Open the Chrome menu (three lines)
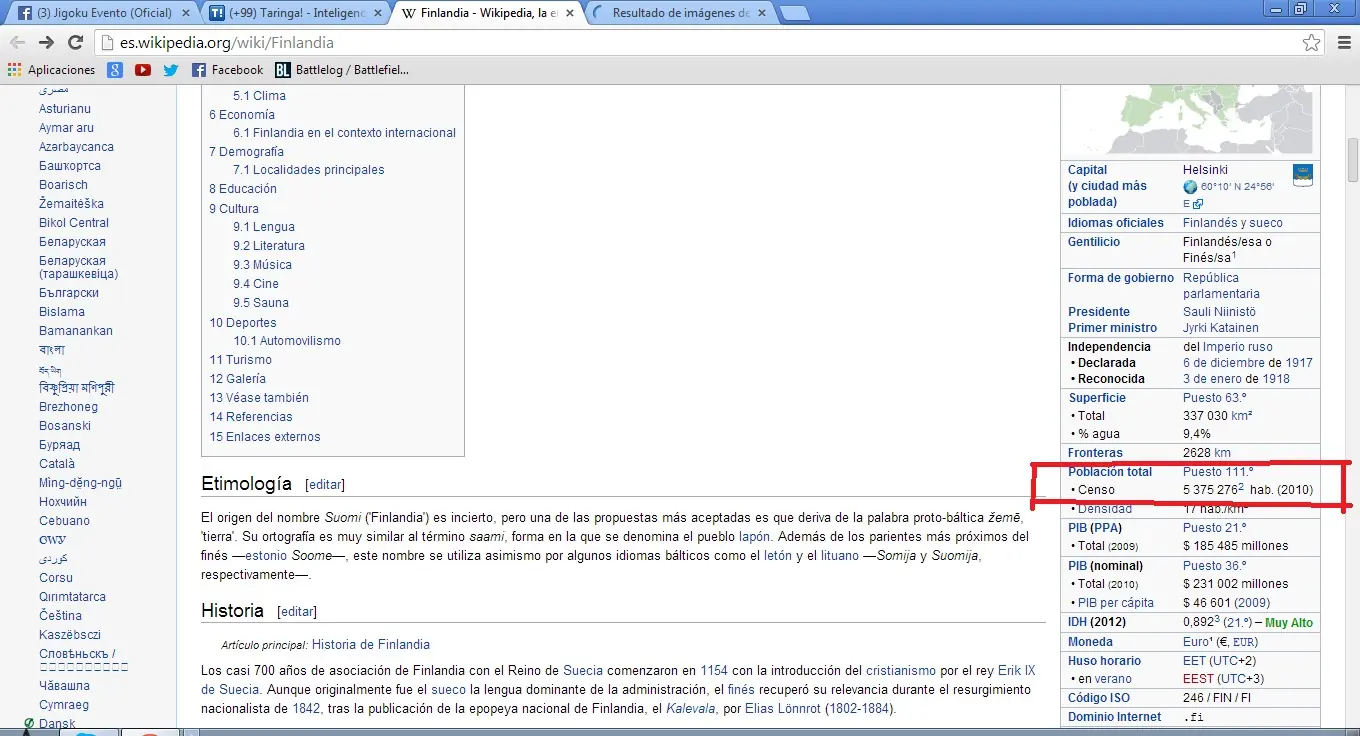Image resolution: width=1360 pixels, height=736 pixels. [x=1343, y=43]
